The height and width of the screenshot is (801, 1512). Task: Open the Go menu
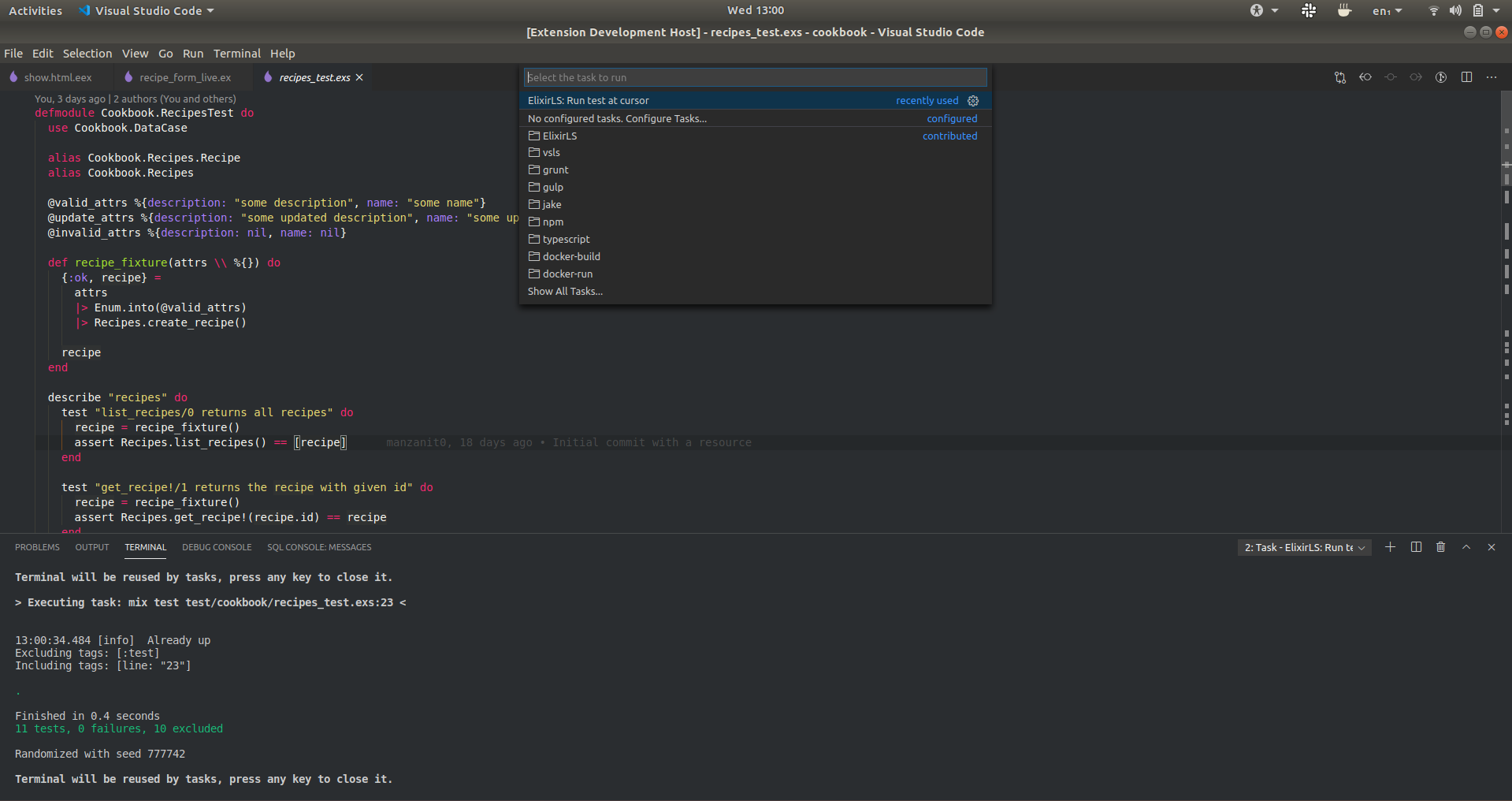click(x=165, y=54)
